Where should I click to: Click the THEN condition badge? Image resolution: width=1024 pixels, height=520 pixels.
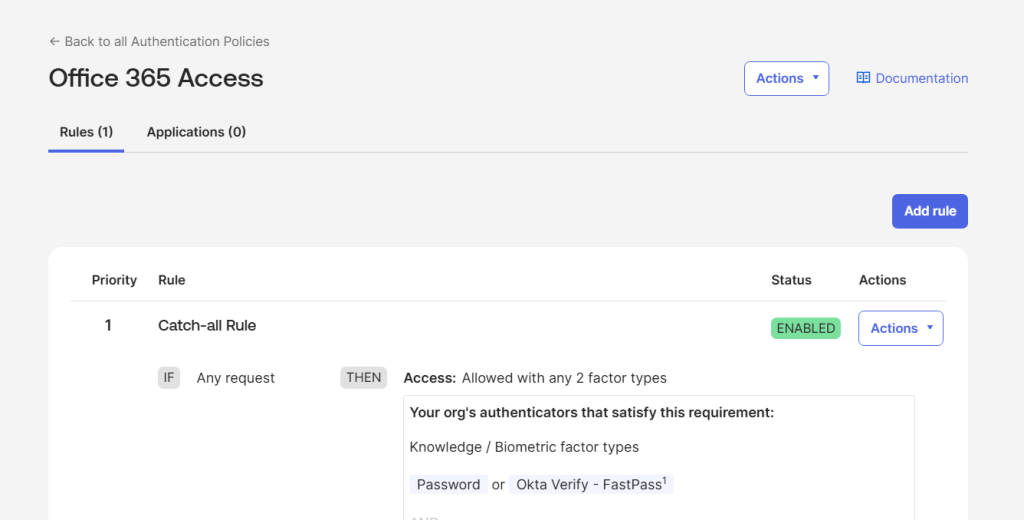click(x=363, y=378)
